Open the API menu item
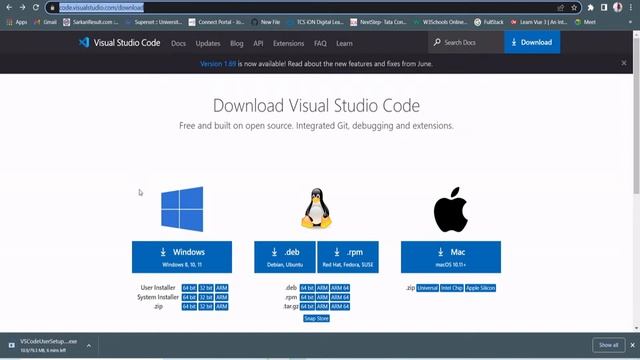This screenshot has height=360, width=640. [258, 43]
